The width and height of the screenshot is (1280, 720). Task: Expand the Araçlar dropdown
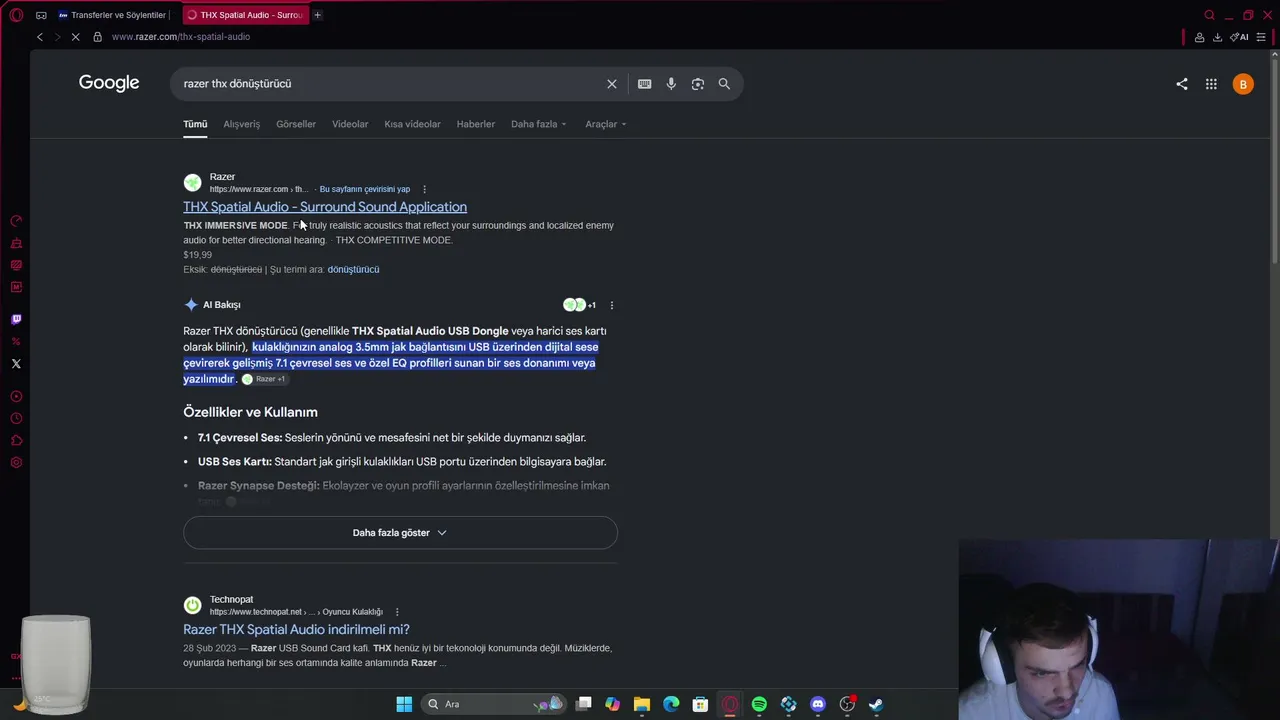pos(606,124)
